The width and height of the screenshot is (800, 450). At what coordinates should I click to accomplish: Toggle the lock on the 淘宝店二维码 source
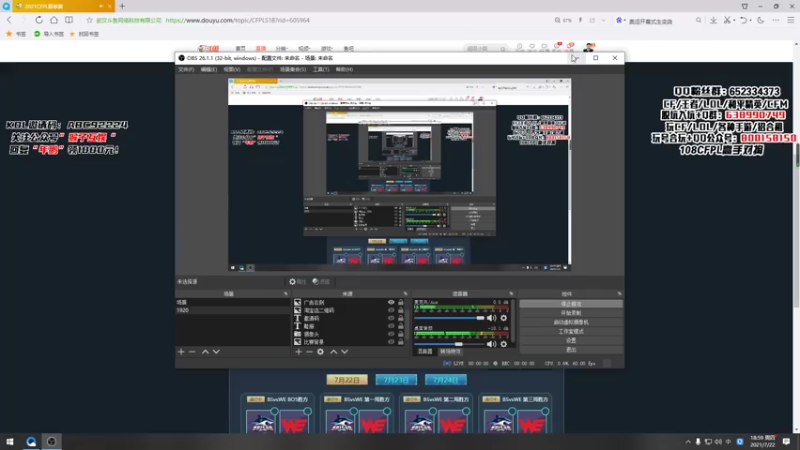(x=401, y=310)
